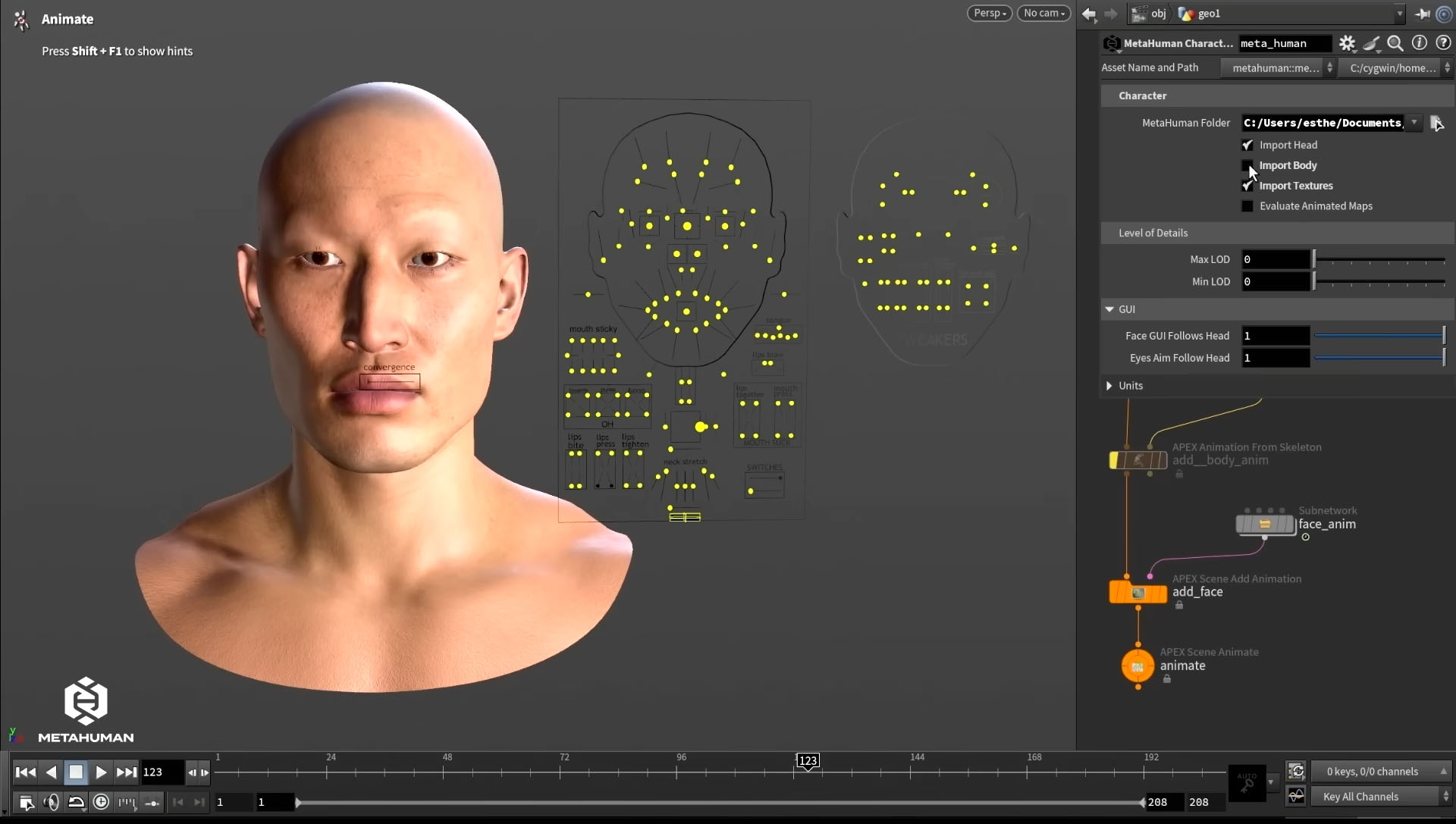Viewport: 1456px width, 824px height.
Task: Open the '0 keys, 0/0 channels' menu
Action: 1381,771
